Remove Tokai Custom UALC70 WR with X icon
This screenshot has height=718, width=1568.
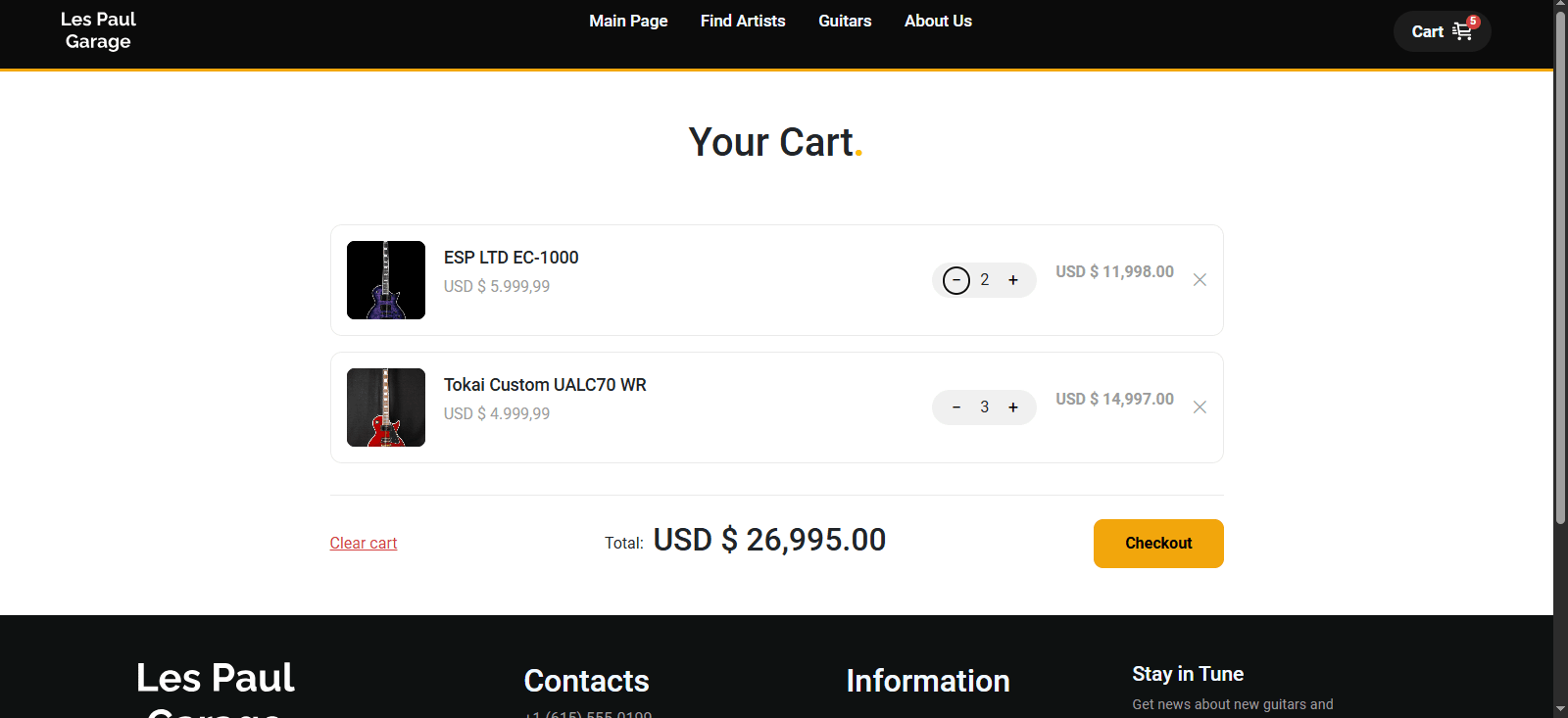[x=1200, y=407]
